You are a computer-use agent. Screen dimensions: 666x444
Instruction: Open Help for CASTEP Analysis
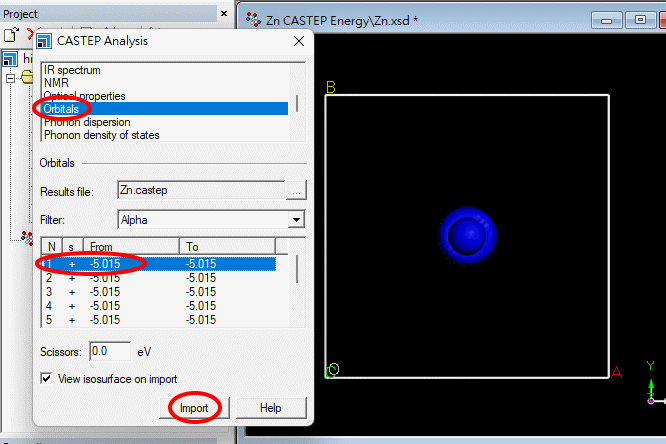coord(270,408)
